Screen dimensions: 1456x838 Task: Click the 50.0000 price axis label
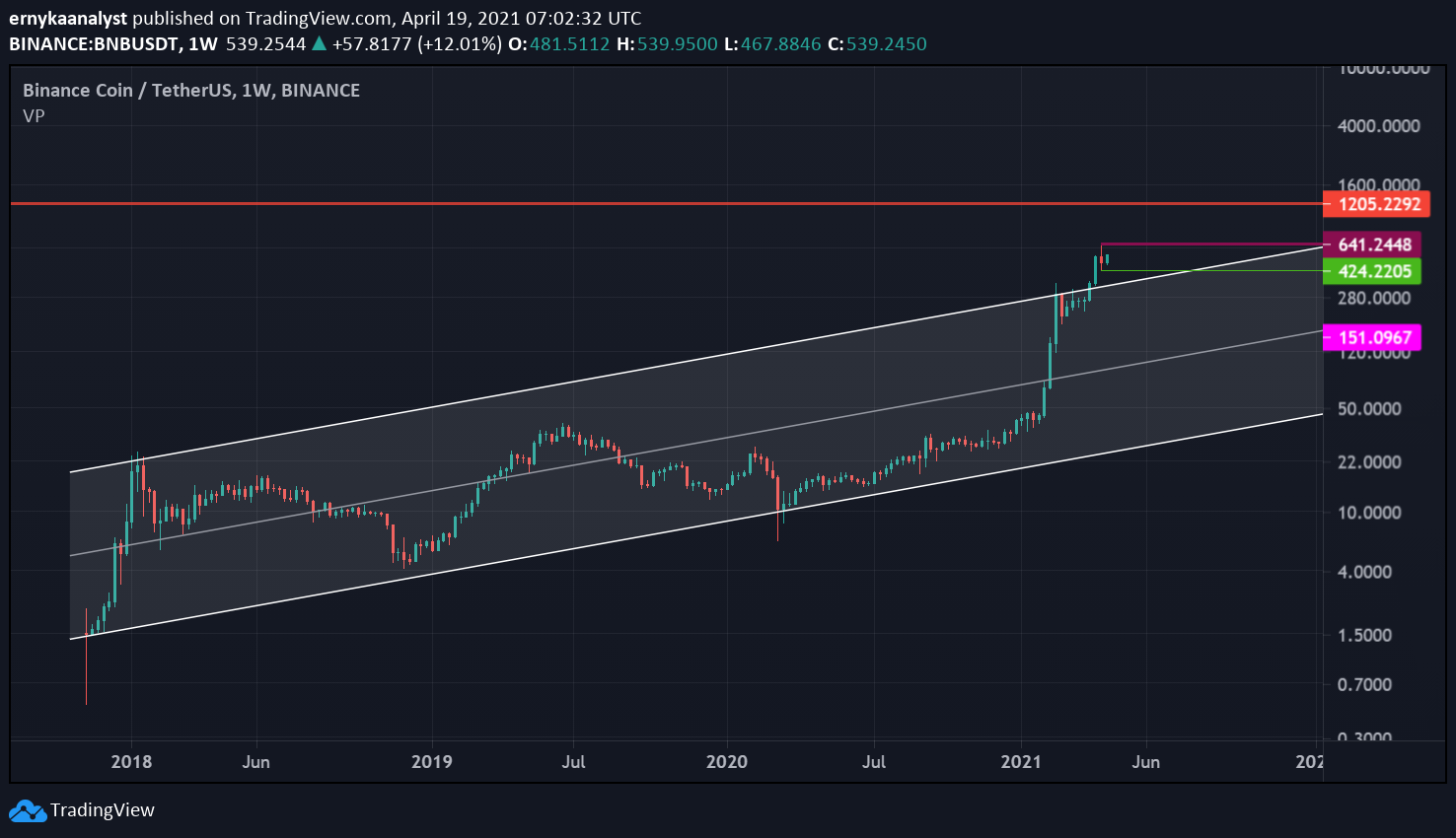(1369, 409)
